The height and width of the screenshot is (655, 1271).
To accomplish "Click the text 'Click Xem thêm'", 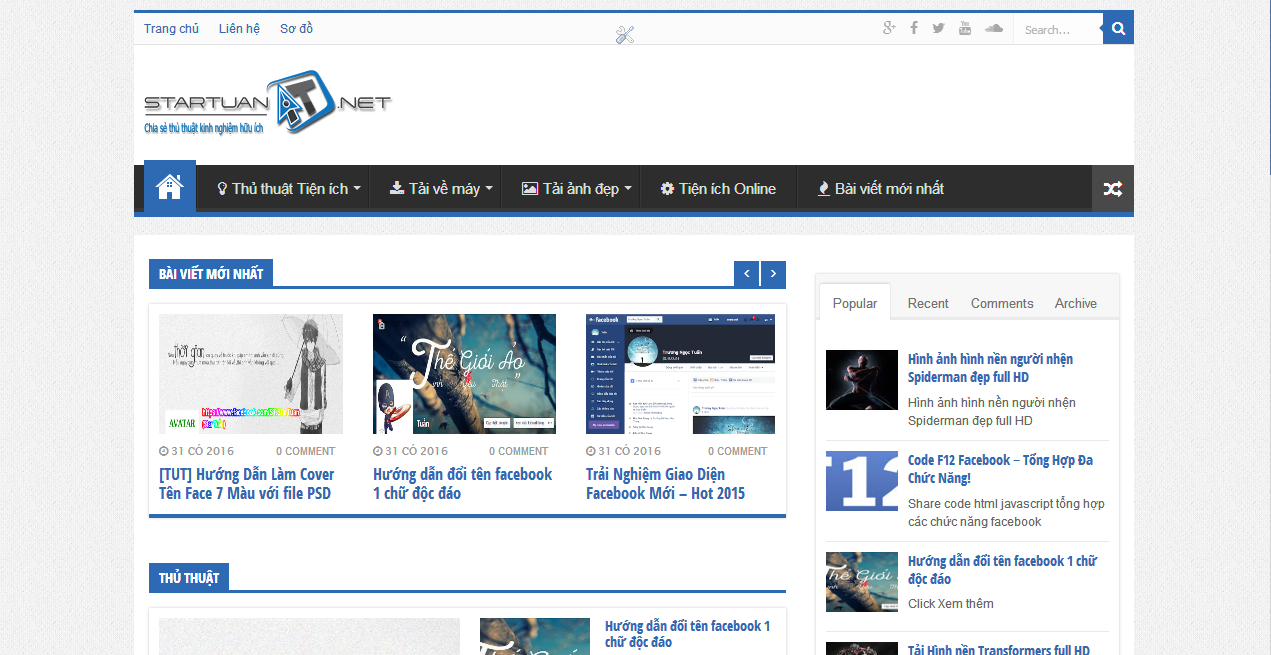I will pos(951,603).
